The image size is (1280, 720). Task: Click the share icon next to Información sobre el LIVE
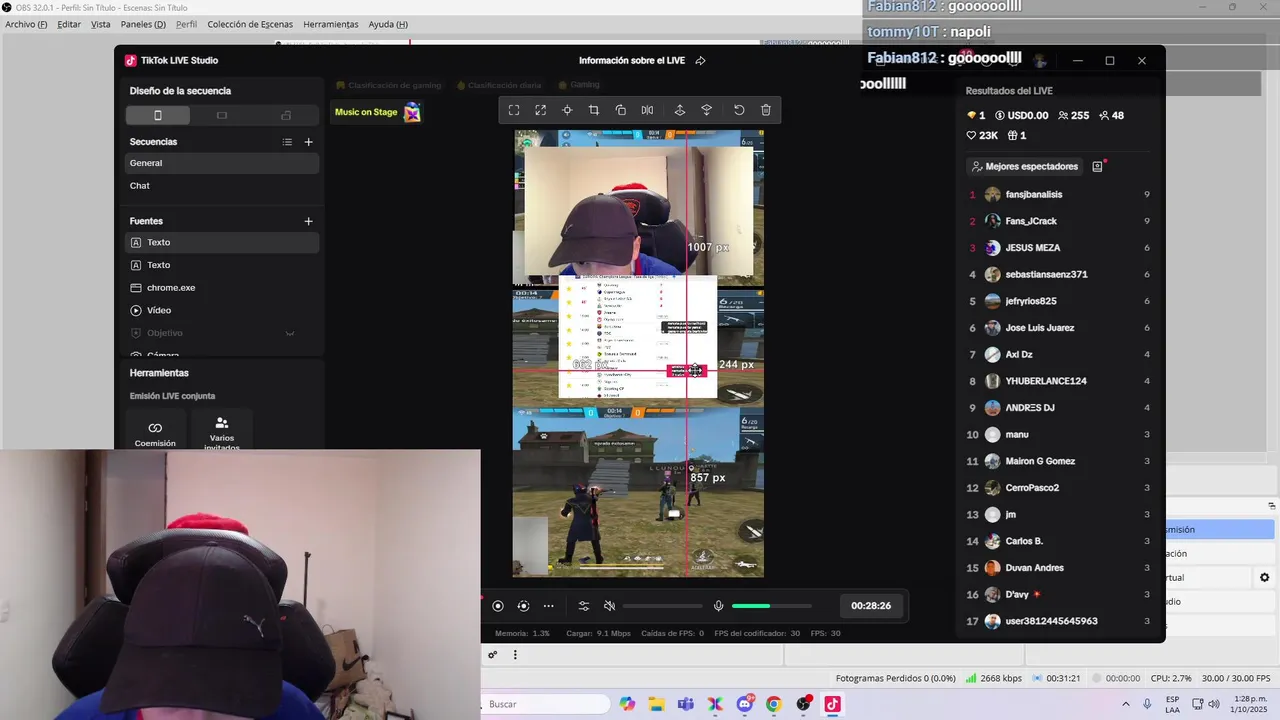click(700, 60)
